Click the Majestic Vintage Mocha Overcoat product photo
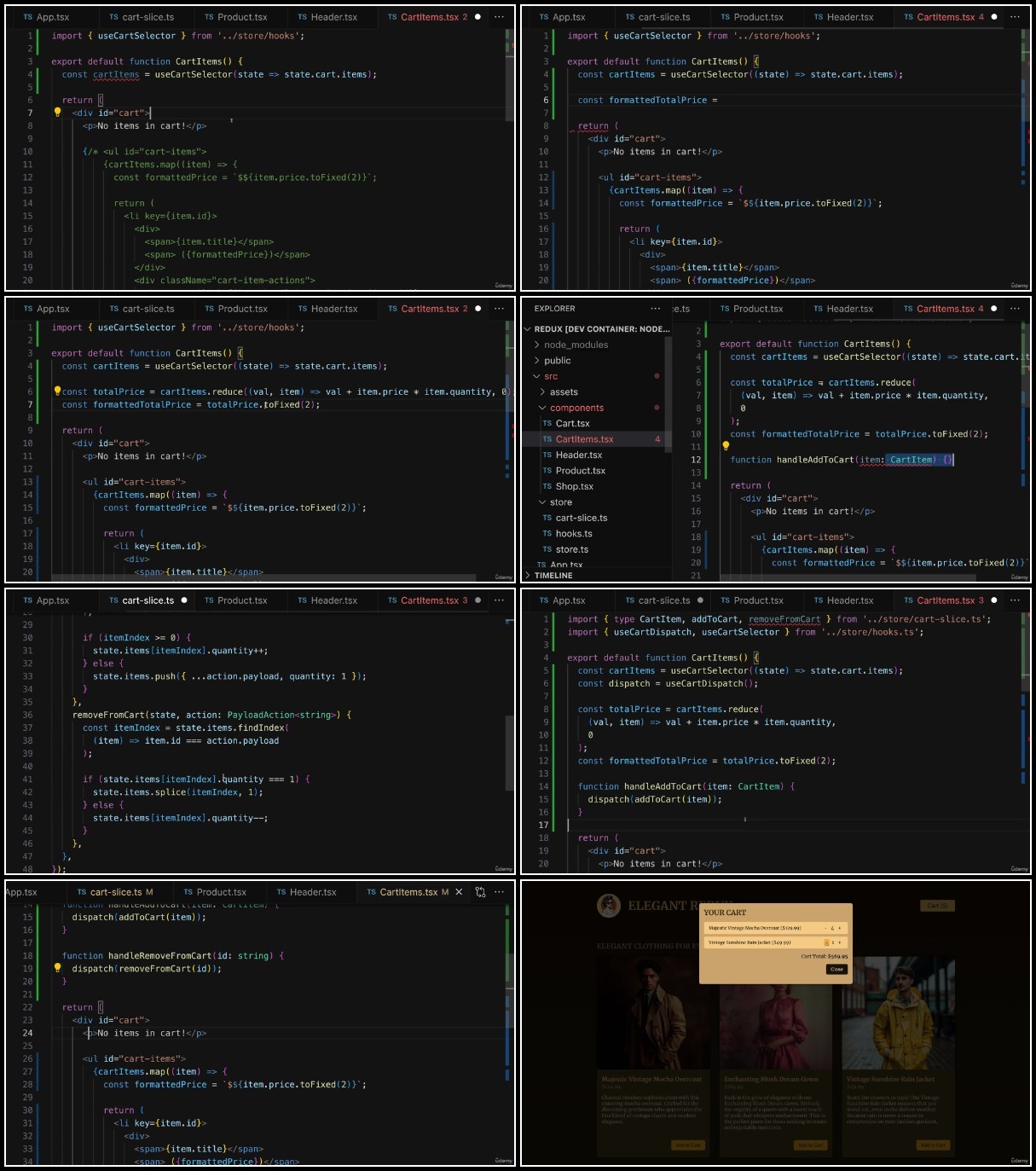Viewport: 1036px width, 1171px height. click(x=653, y=1013)
